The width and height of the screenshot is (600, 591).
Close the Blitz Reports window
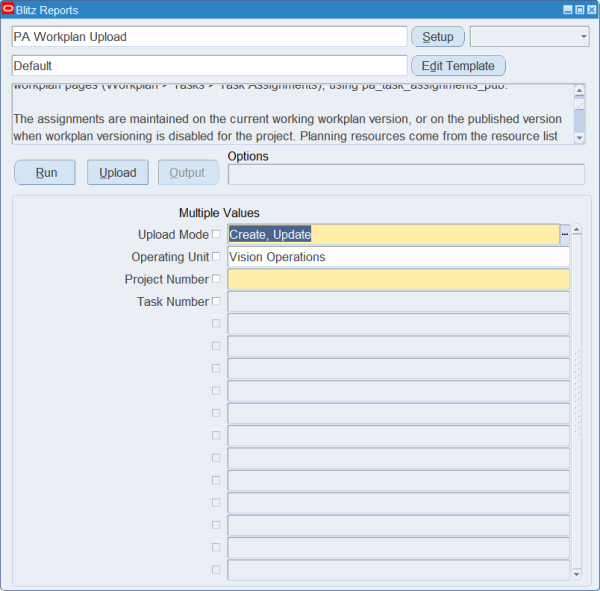click(x=592, y=10)
